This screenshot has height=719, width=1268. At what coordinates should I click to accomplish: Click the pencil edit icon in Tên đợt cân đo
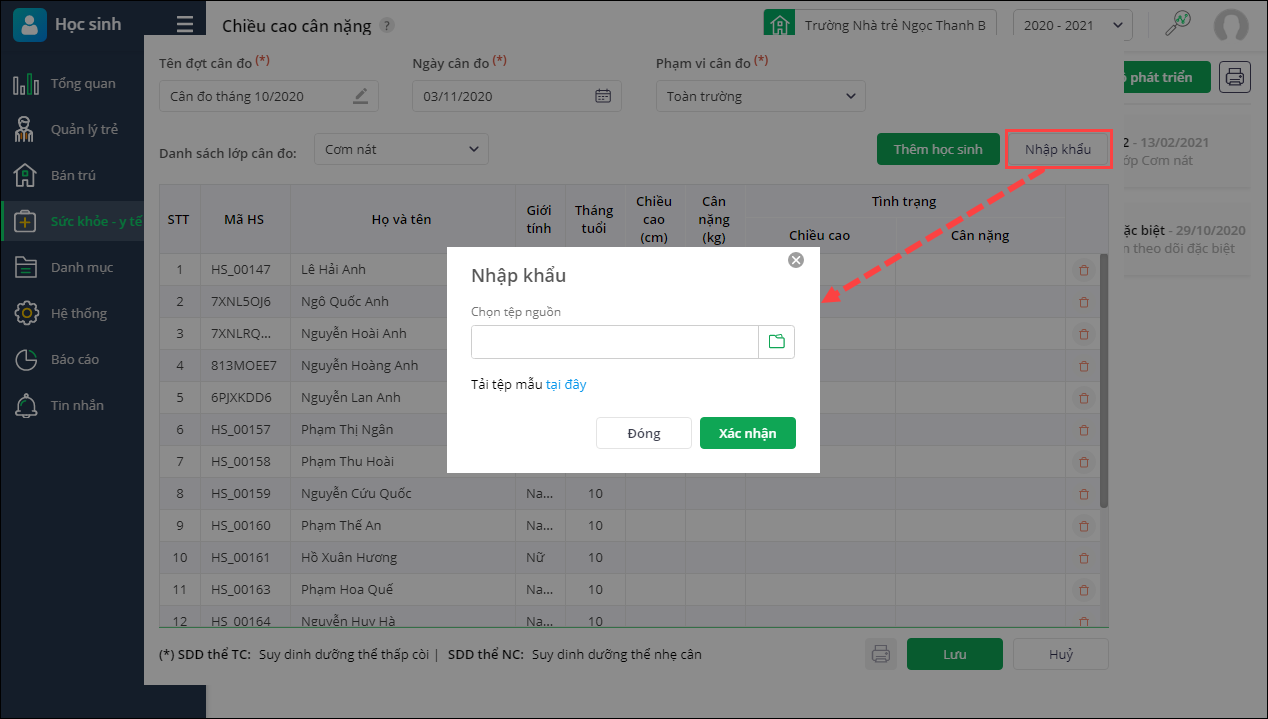[360, 96]
